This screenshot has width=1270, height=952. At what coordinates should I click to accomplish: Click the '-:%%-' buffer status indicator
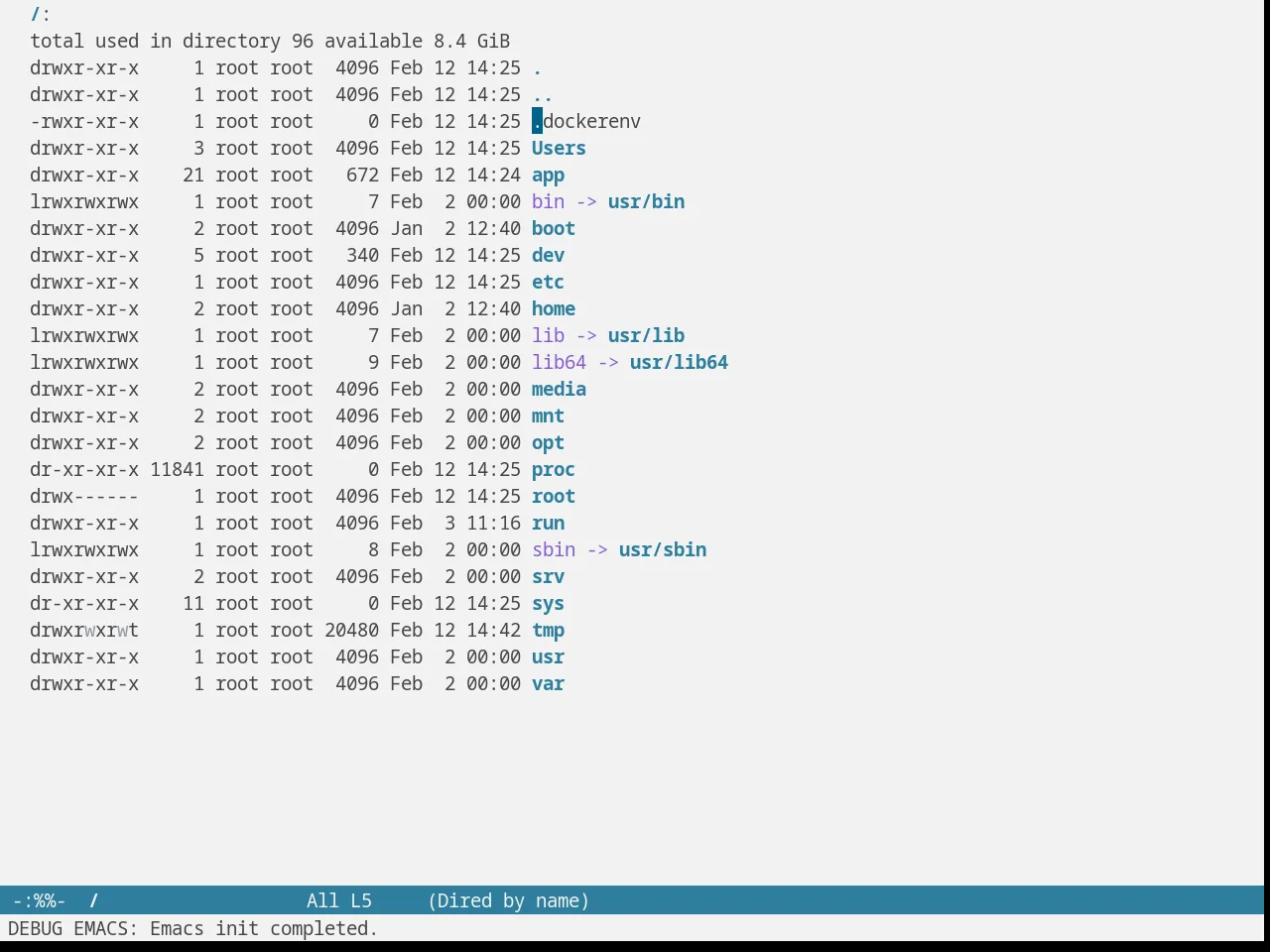40,900
